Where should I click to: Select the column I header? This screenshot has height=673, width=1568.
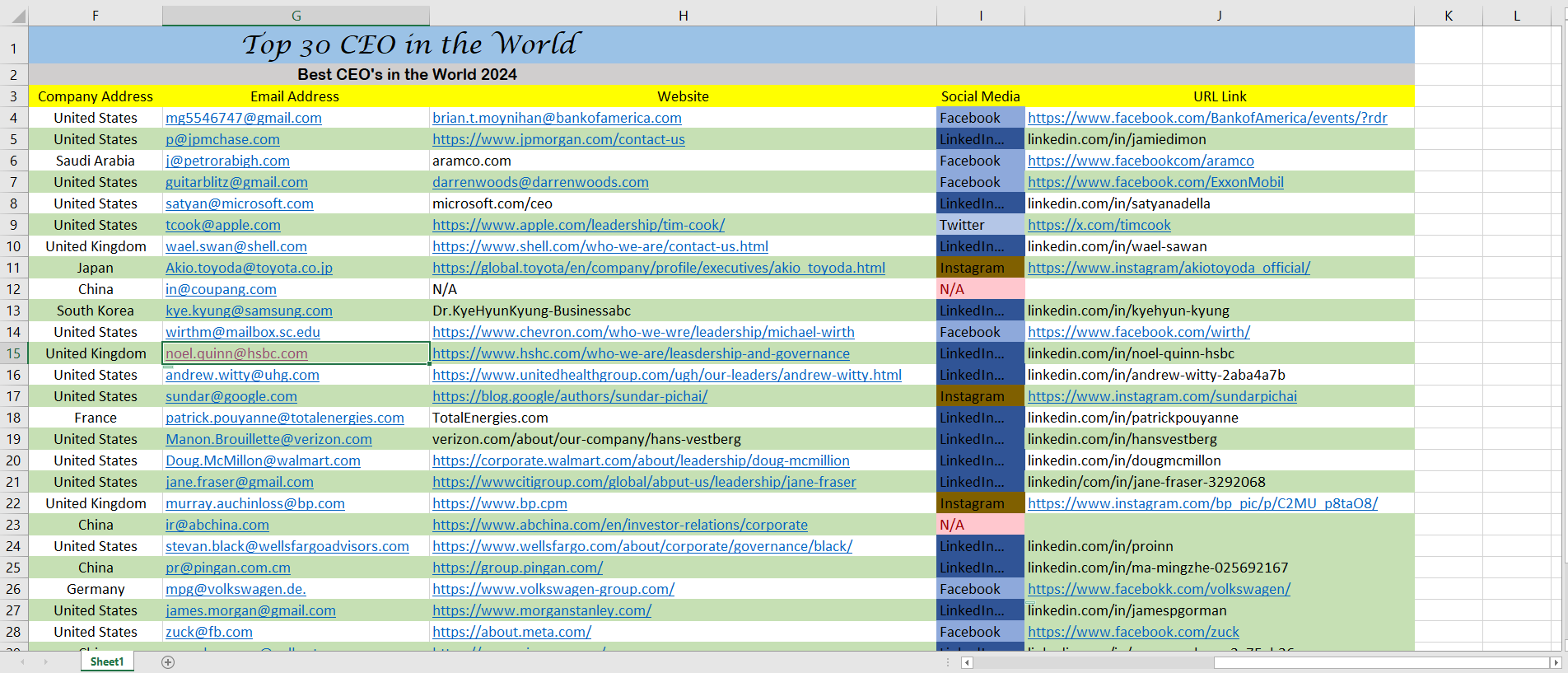981,16
